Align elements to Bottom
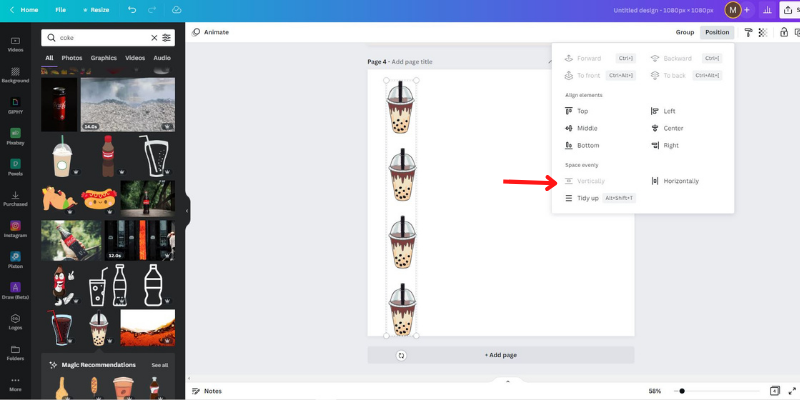Viewport: 800px width, 400px height. point(582,145)
